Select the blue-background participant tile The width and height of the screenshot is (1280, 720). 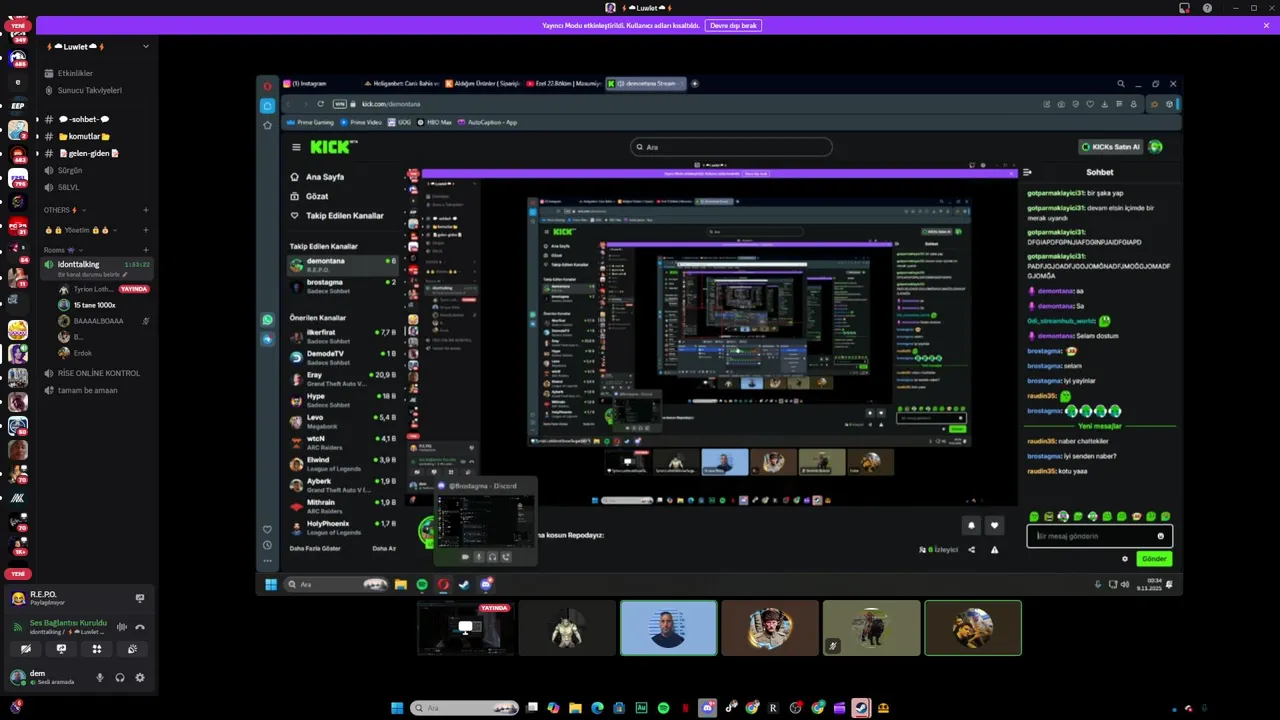click(668, 628)
